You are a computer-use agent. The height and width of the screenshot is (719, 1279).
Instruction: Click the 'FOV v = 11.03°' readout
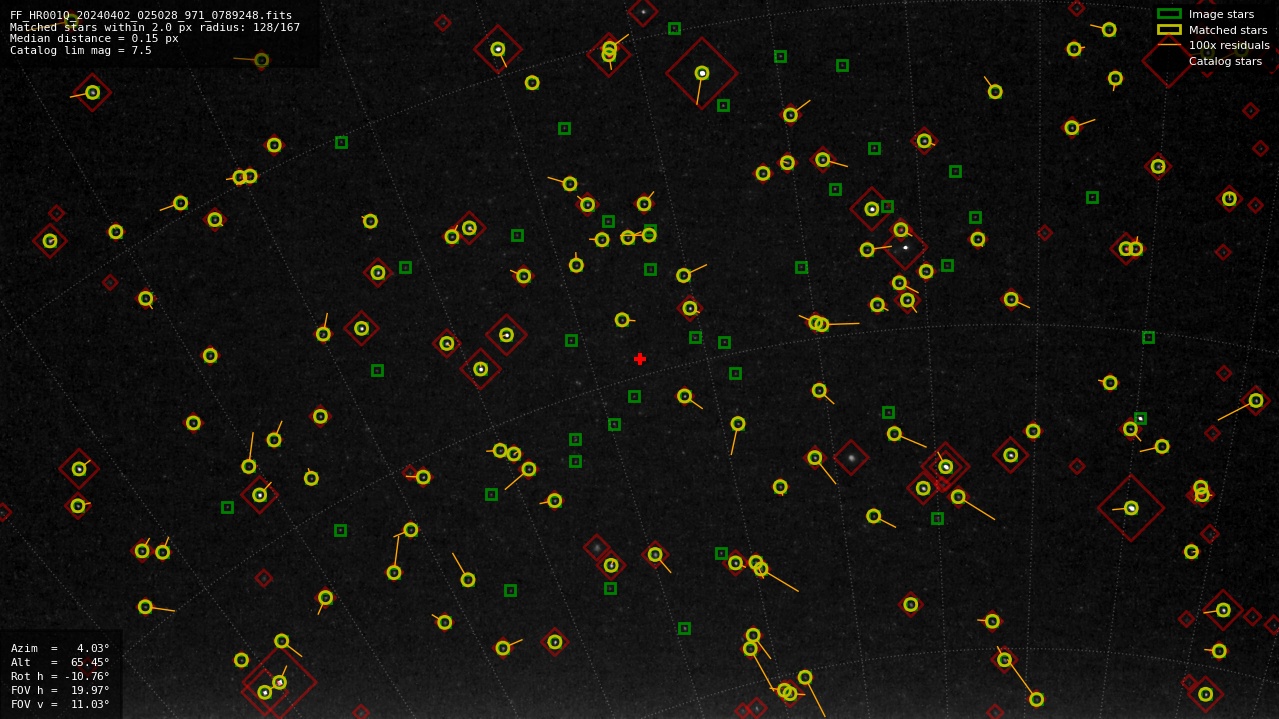pyautogui.click(x=60, y=705)
